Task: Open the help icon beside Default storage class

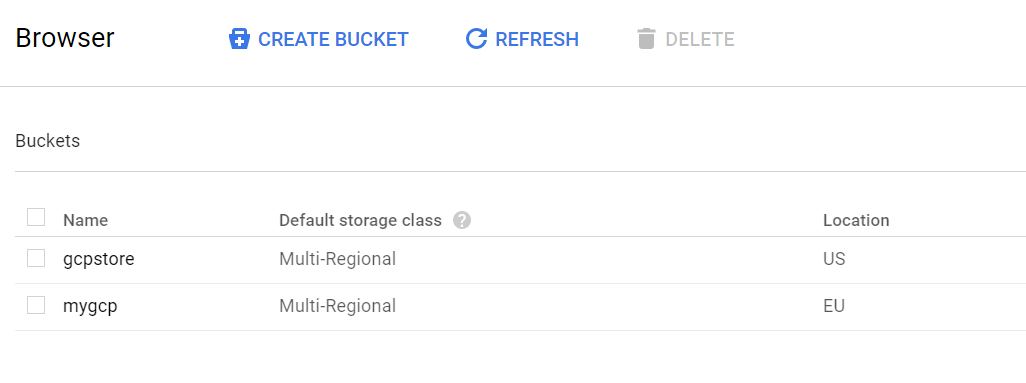Action: pos(462,220)
